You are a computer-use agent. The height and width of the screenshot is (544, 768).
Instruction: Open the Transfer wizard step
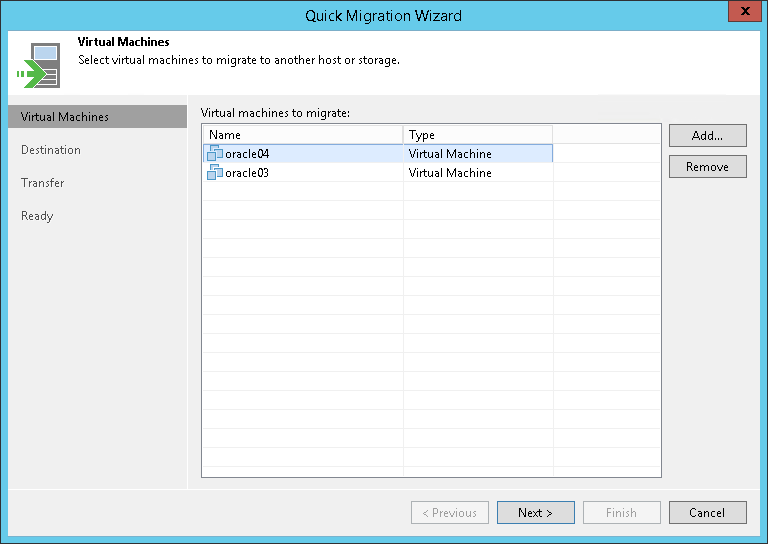click(x=43, y=183)
